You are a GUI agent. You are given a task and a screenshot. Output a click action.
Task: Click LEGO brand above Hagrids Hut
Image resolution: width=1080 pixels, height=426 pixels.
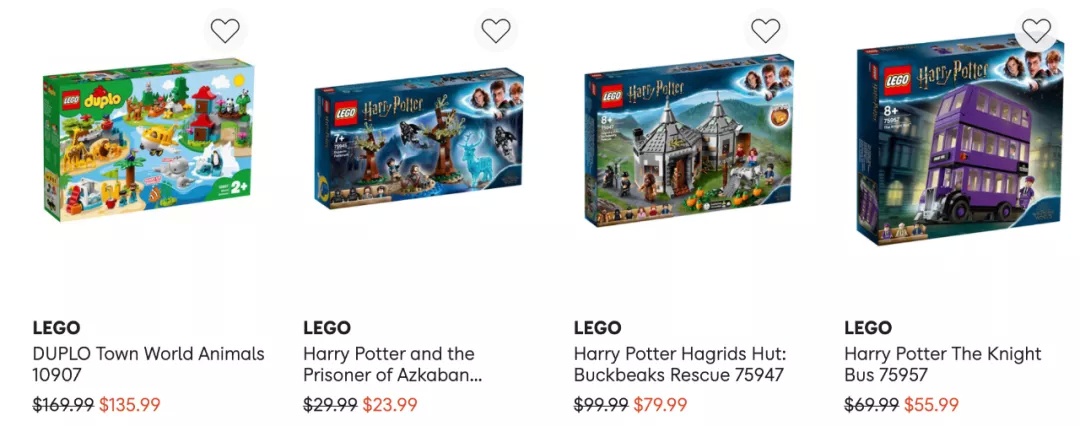click(x=598, y=327)
